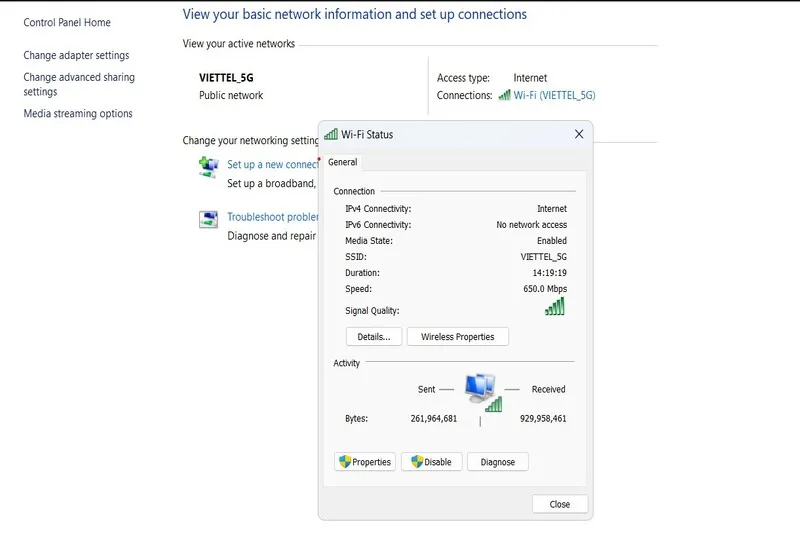Image resolution: width=800 pixels, height=533 pixels.
Task: Click the Wi-Fi signal icon beside Connections
Action: click(x=504, y=95)
